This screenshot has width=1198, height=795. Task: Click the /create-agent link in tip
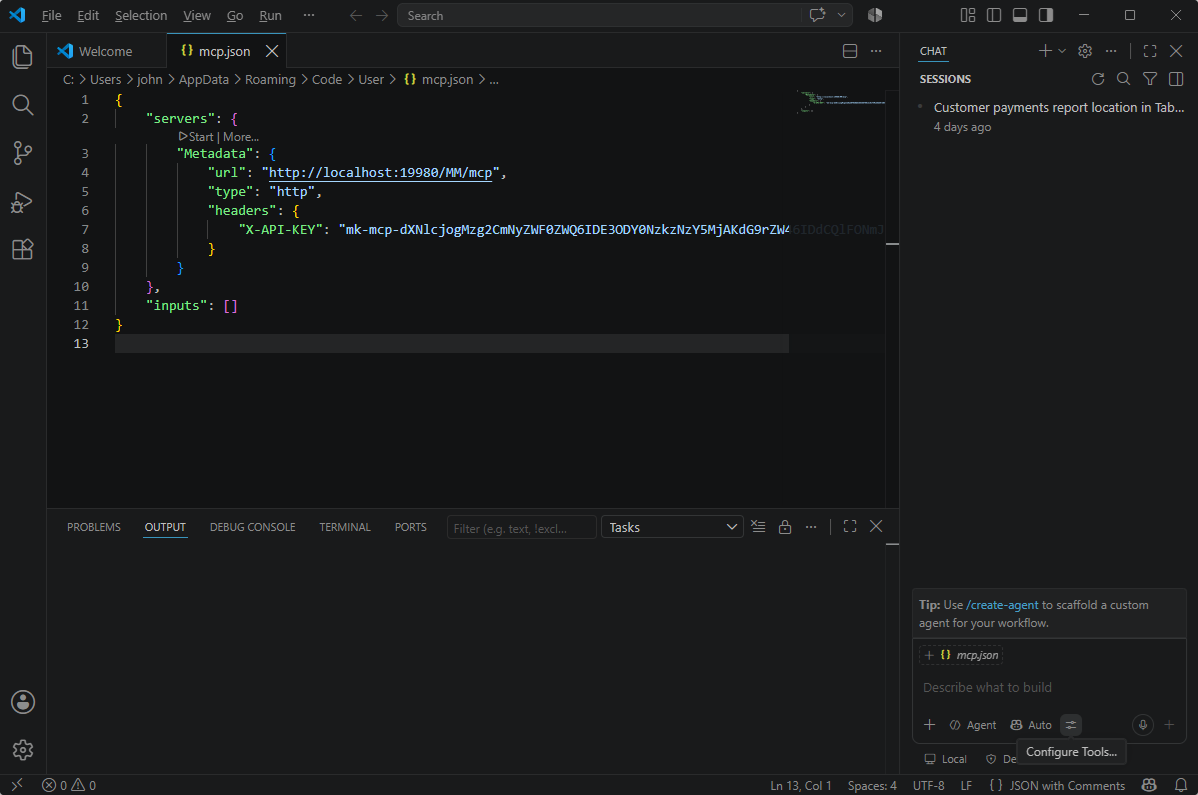click(x=1002, y=605)
